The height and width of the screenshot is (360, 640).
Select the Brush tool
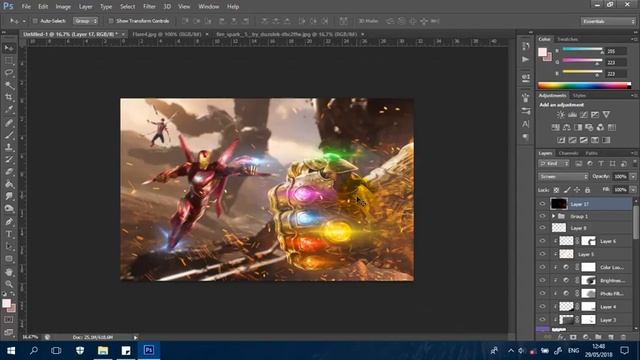tap(9, 135)
